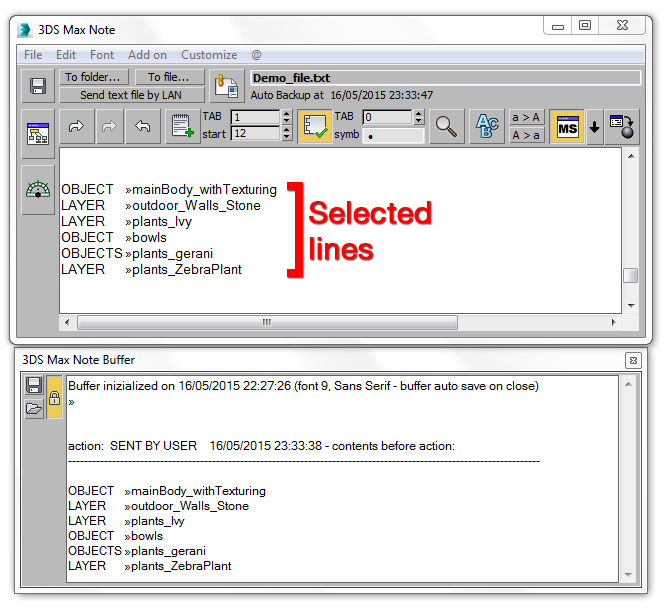This screenshot has height=610, width=665.
Task: Open the Add on menu
Action: coord(148,55)
